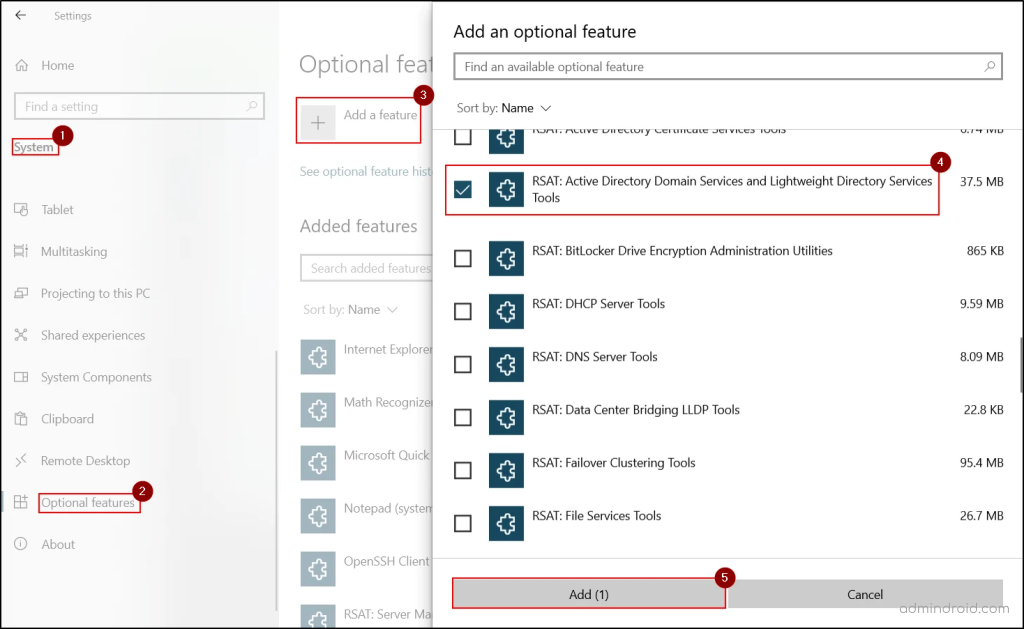Enable RSAT: BitLocker Drive Encryption Administration Utilities

(463, 258)
